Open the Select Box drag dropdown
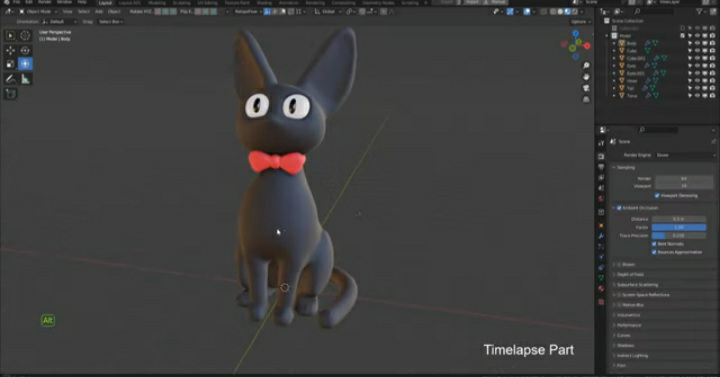Image resolution: width=720 pixels, height=377 pixels. click(x=111, y=22)
